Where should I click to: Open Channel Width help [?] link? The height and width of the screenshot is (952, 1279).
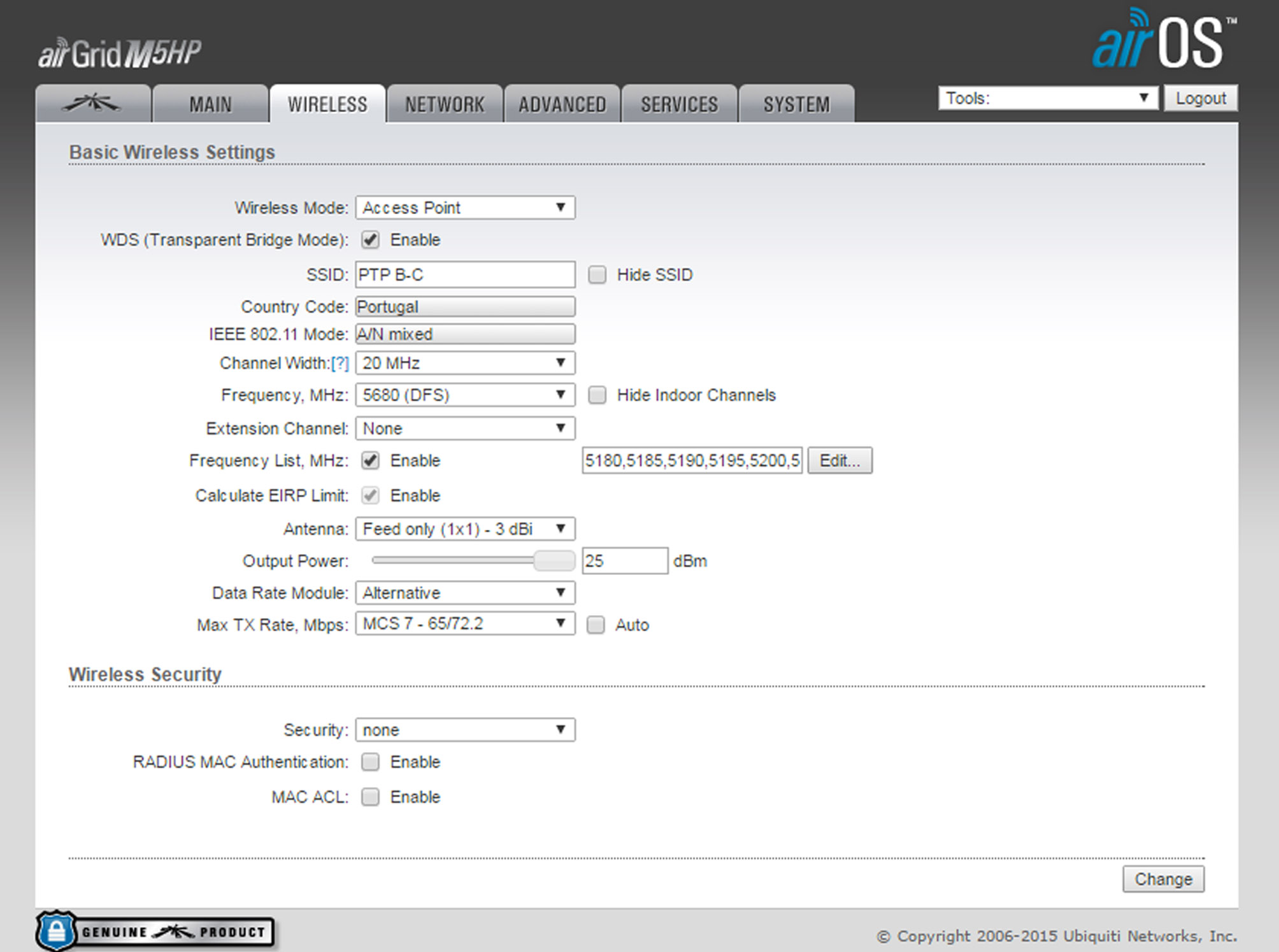(x=340, y=363)
